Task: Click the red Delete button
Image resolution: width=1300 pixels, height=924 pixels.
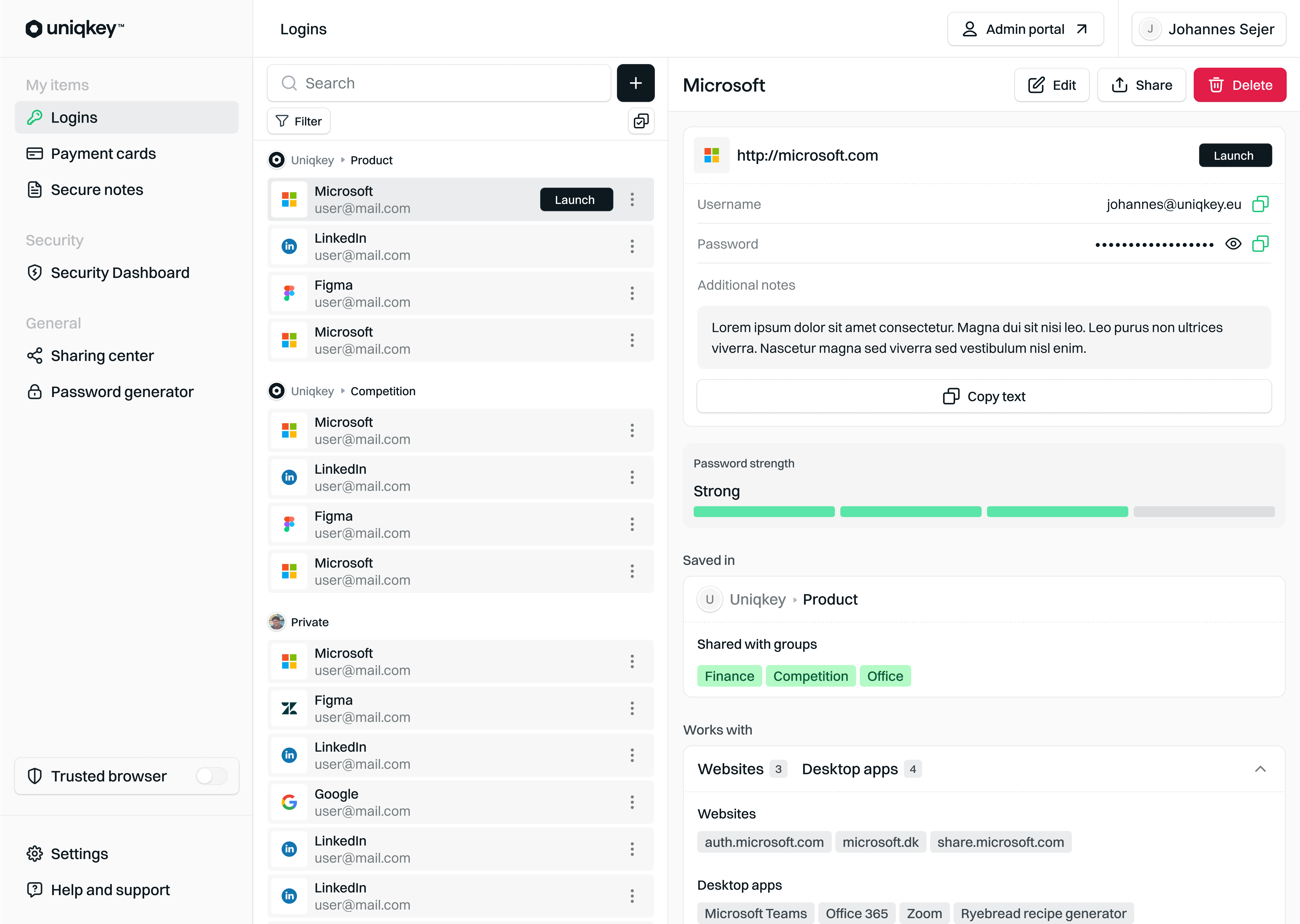Action: (x=1240, y=85)
